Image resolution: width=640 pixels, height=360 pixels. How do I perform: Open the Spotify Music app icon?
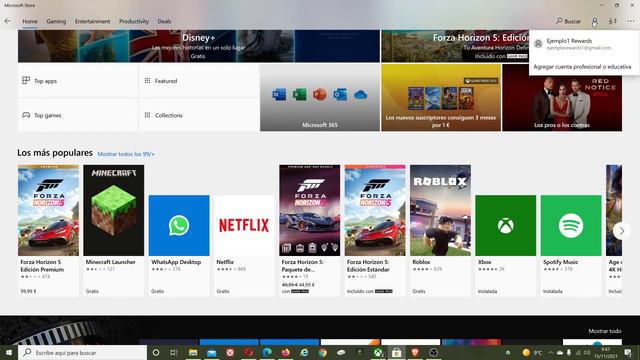pos(571,225)
